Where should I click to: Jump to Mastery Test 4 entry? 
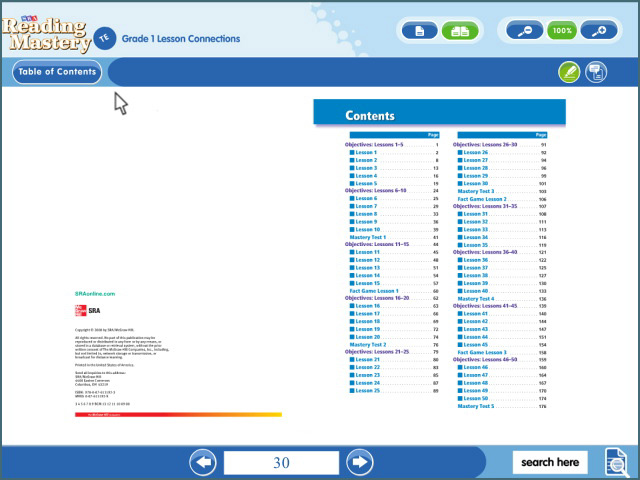pyautogui.click(x=476, y=298)
